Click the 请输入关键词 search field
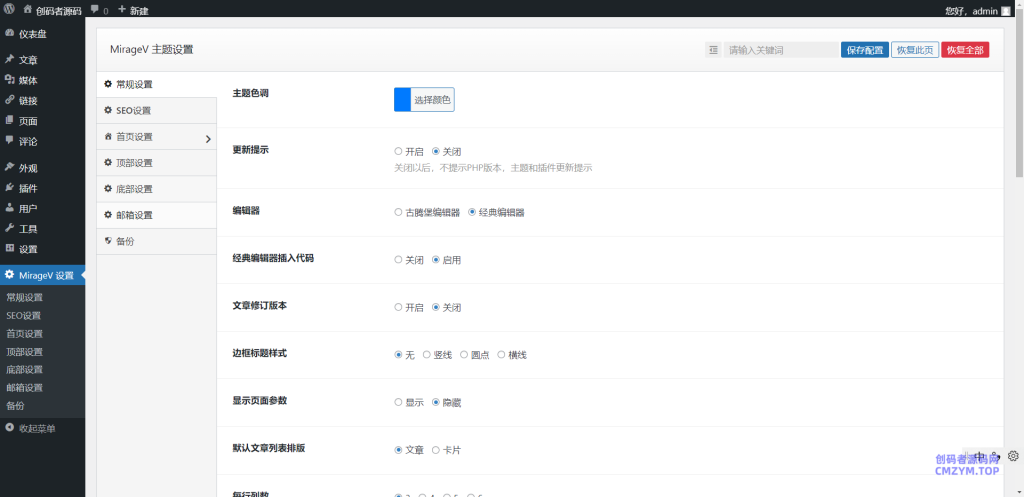Viewport: 1024px width, 497px height. point(780,49)
